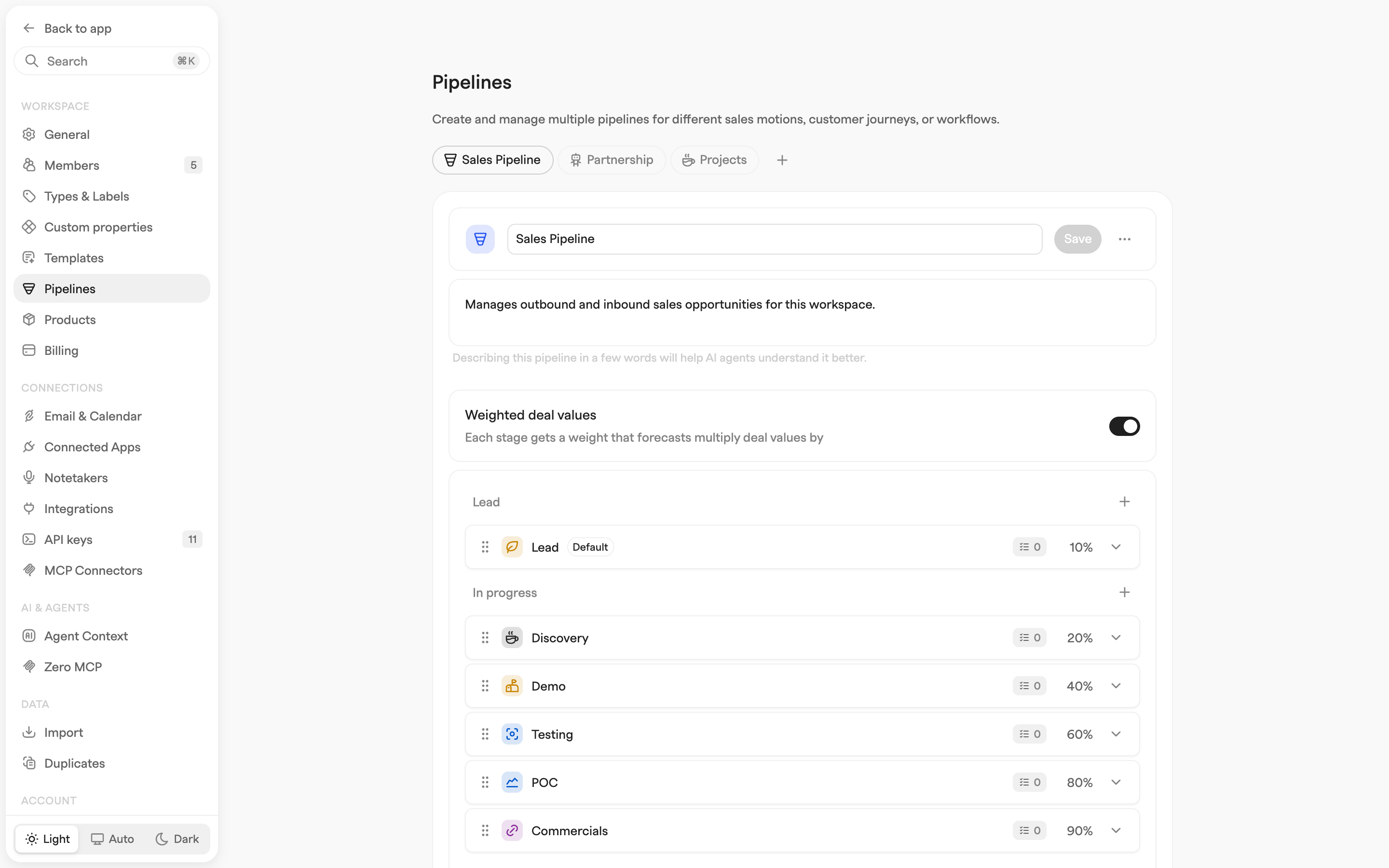Image resolution: width=1389 pixels, height=868 pixels.
Task: Expand the Lead stage chevron
Action: (x=1116, y=547)
